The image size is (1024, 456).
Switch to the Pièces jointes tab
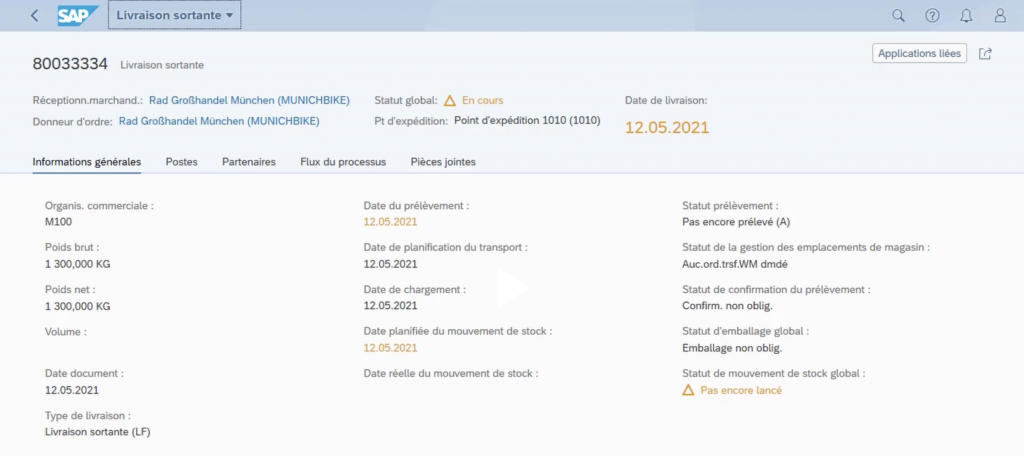443,161
